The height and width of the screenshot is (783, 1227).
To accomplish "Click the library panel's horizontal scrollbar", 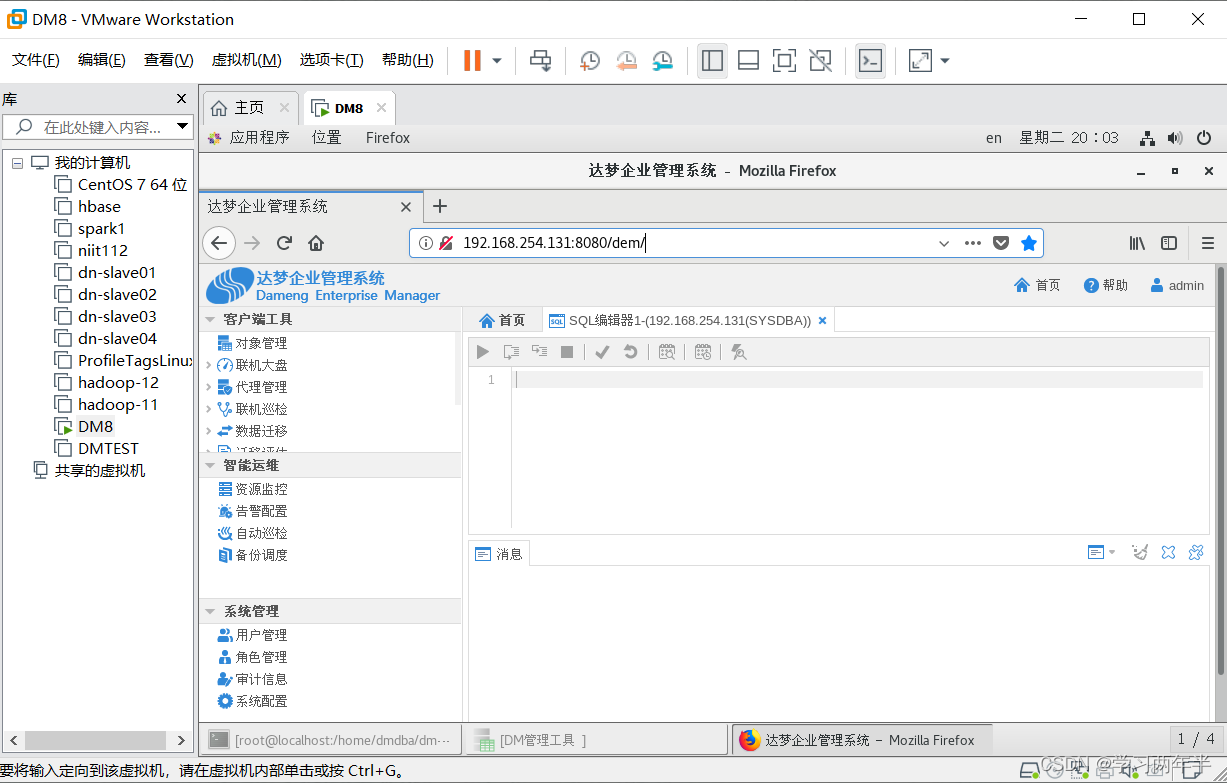I will (96, 740).
